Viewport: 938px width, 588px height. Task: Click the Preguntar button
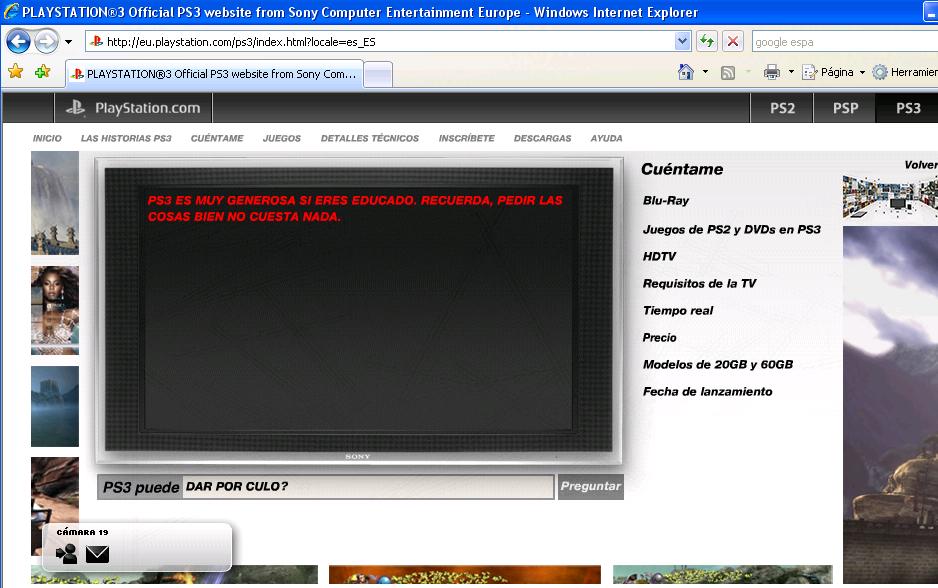590,486
